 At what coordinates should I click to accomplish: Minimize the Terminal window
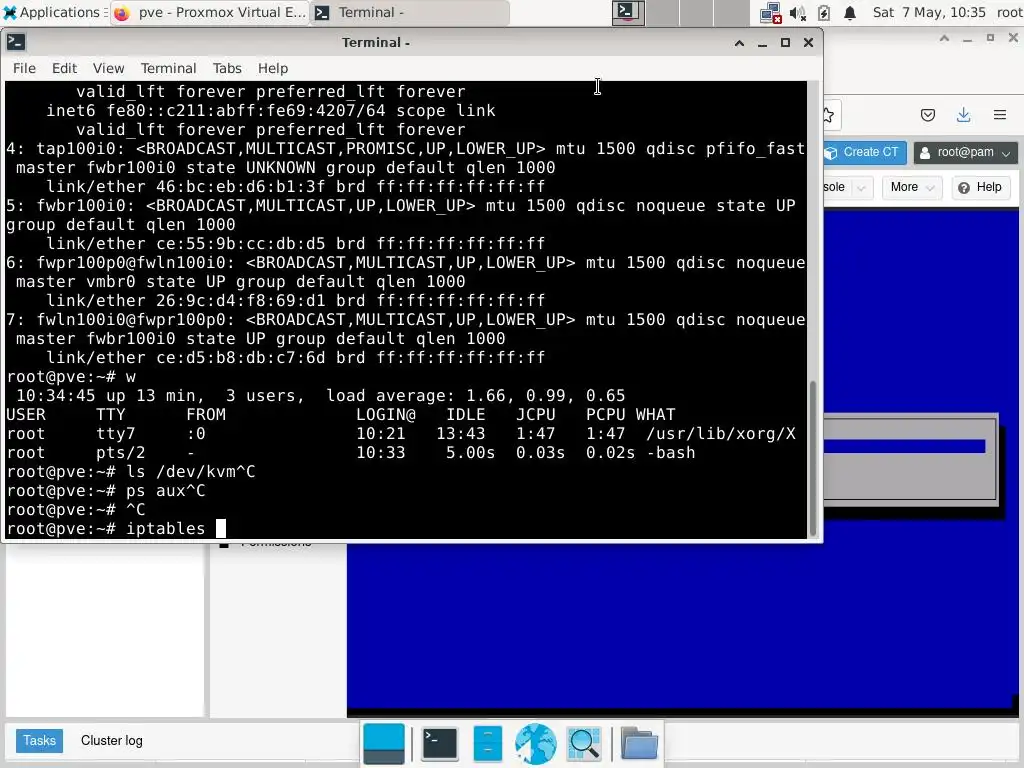coord(762,43)
